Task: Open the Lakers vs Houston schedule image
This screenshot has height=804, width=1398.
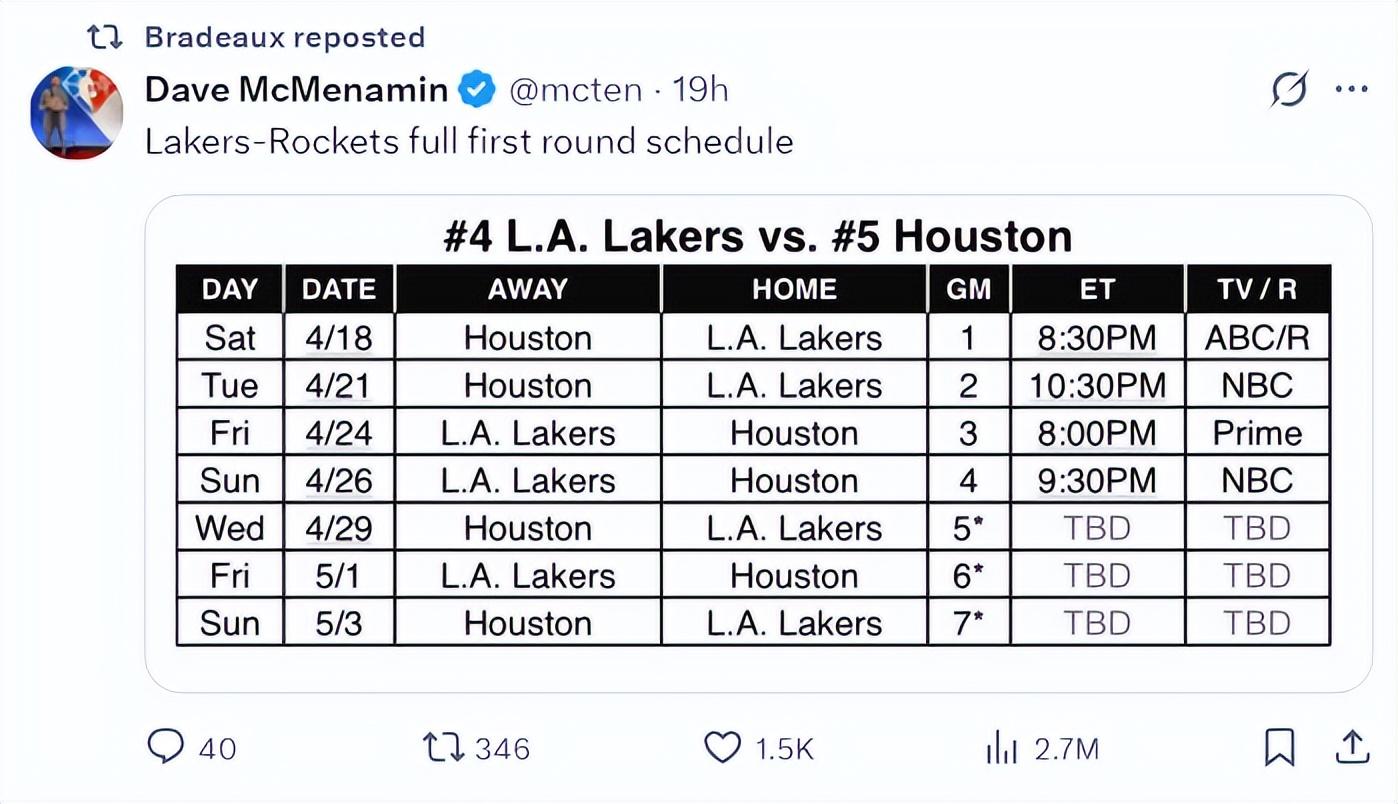Action: pos(757,443)
